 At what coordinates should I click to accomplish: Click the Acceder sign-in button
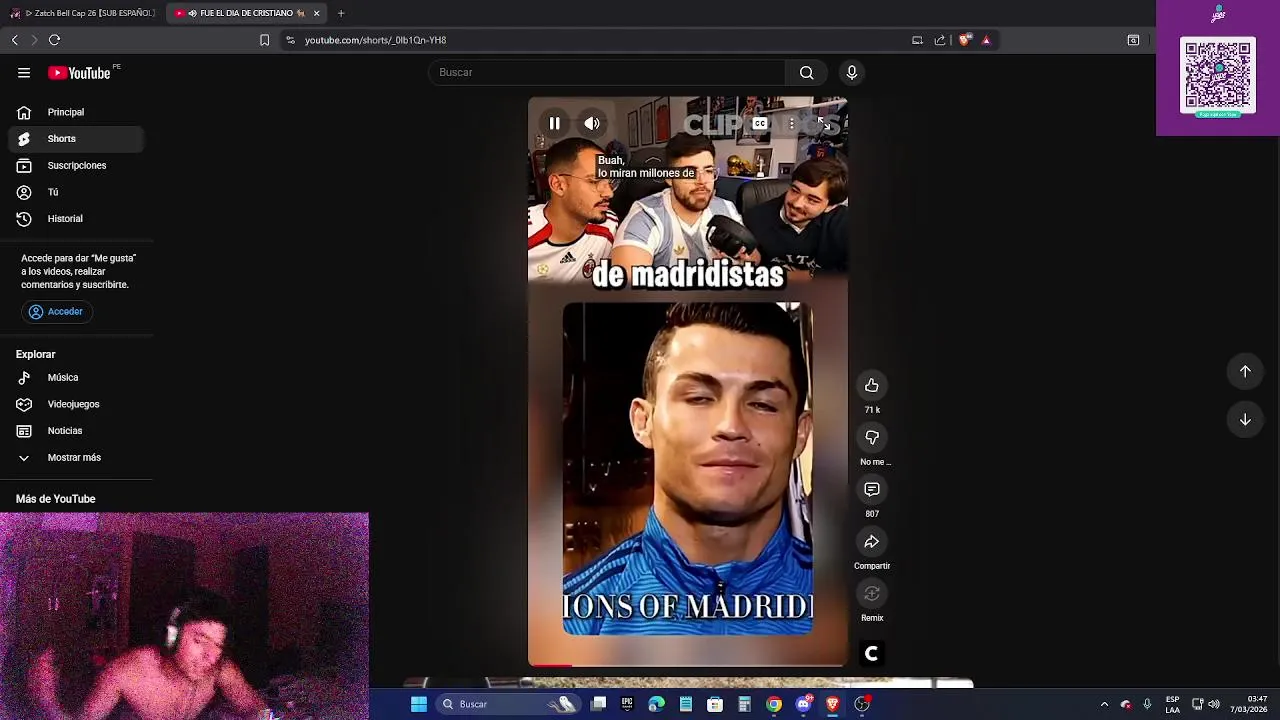point(56,312)
